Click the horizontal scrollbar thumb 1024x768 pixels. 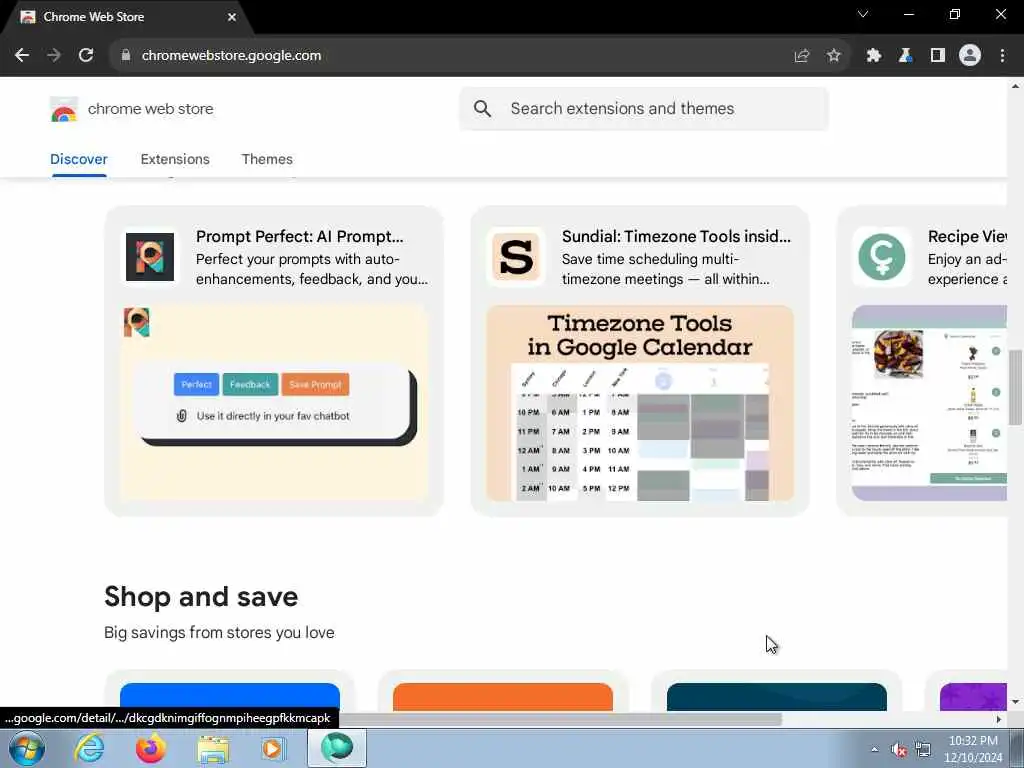[x=558, y=719]
